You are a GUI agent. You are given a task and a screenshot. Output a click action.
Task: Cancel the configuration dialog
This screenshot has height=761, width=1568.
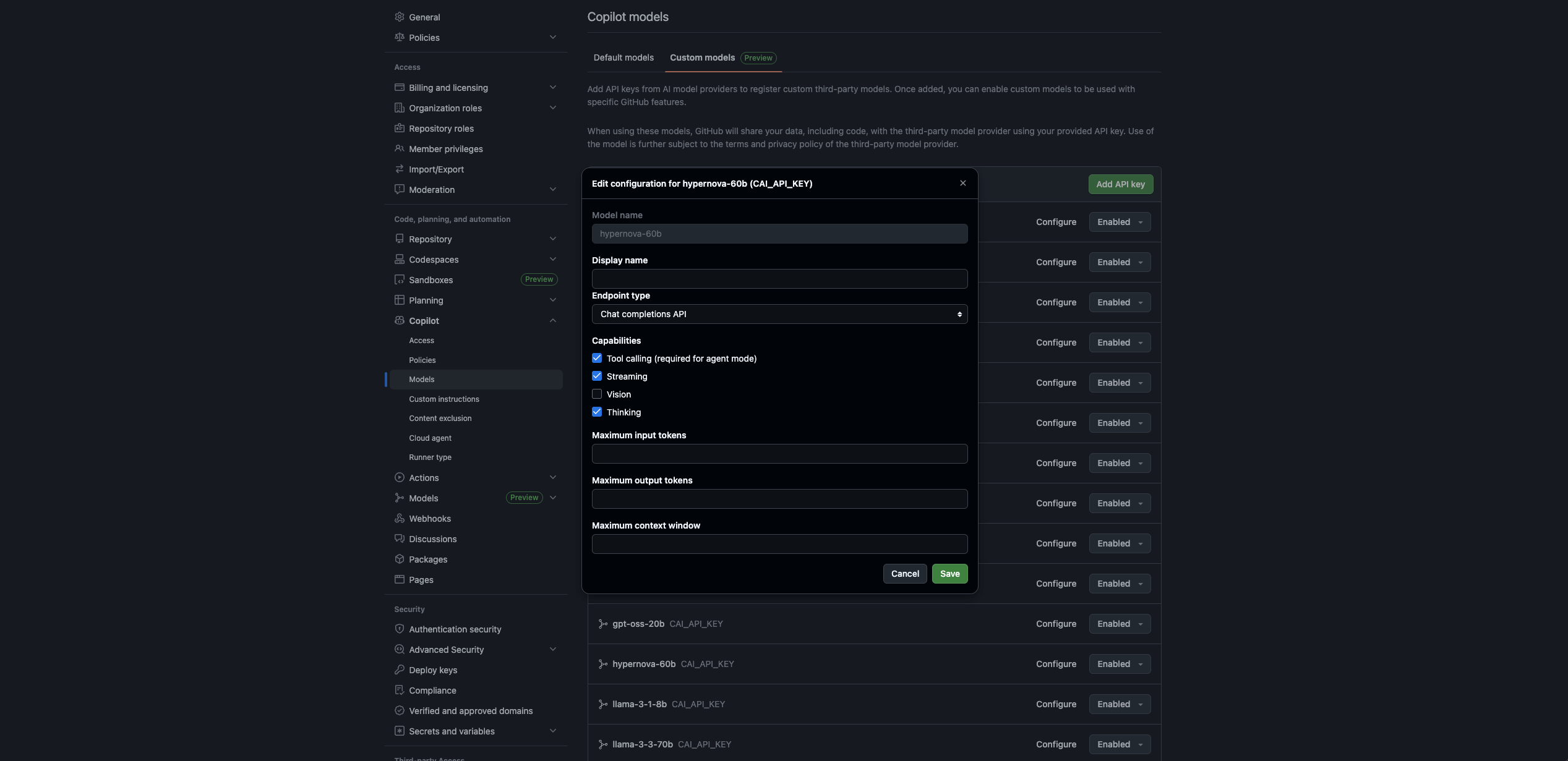(x=905, y=574)
